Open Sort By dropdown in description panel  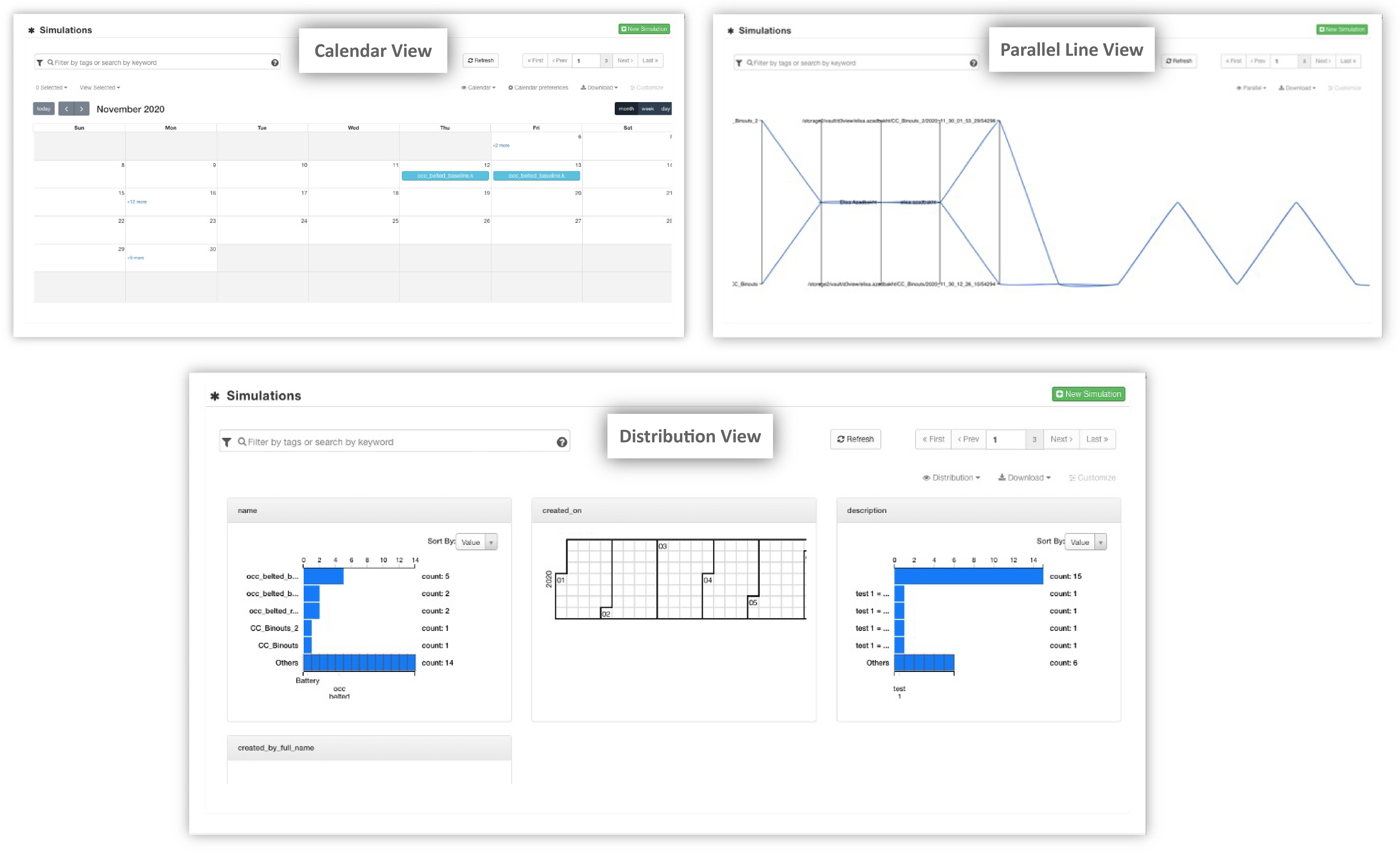pos(1086,542)
